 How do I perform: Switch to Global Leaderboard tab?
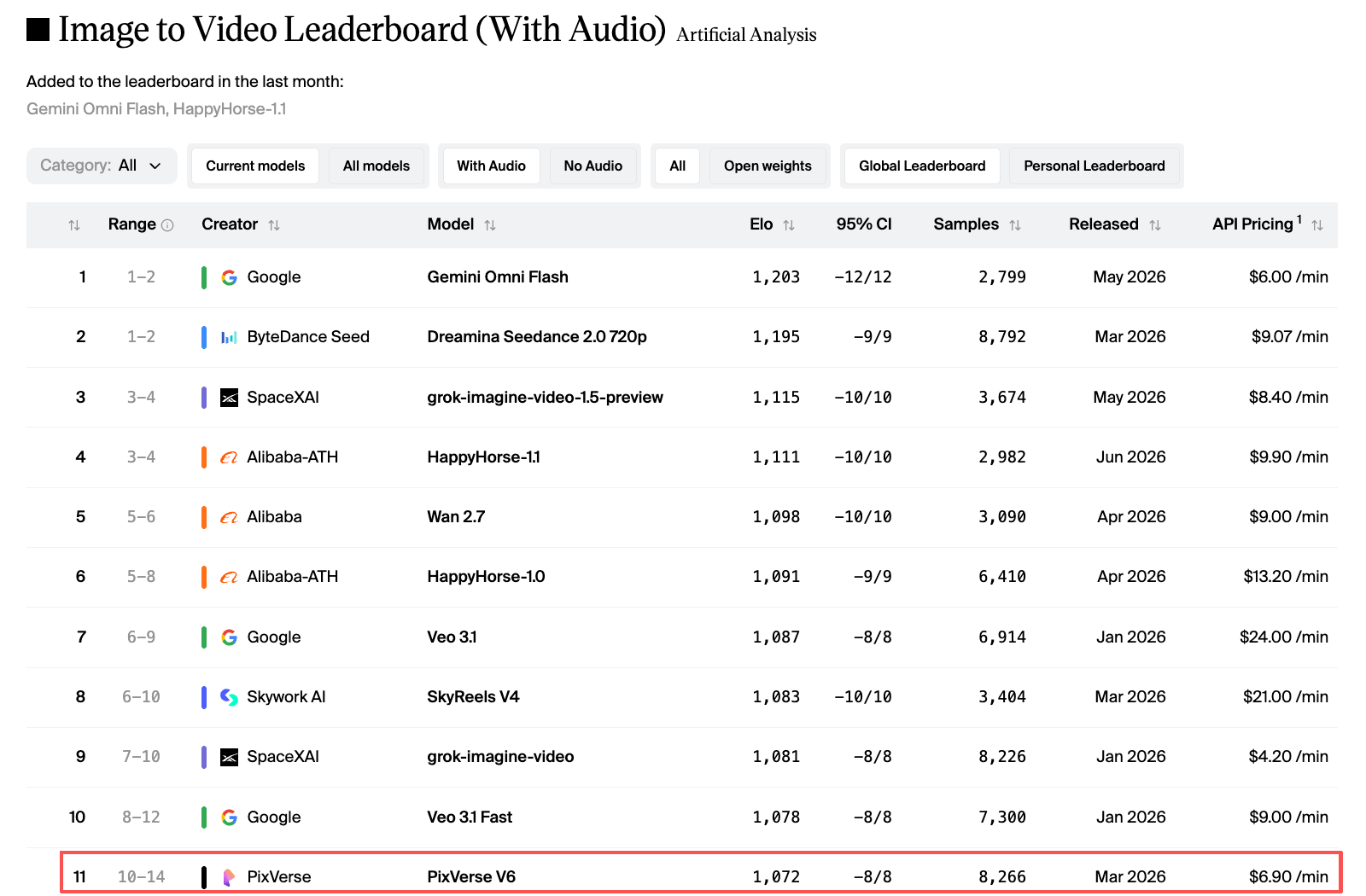tap(922, 166)
